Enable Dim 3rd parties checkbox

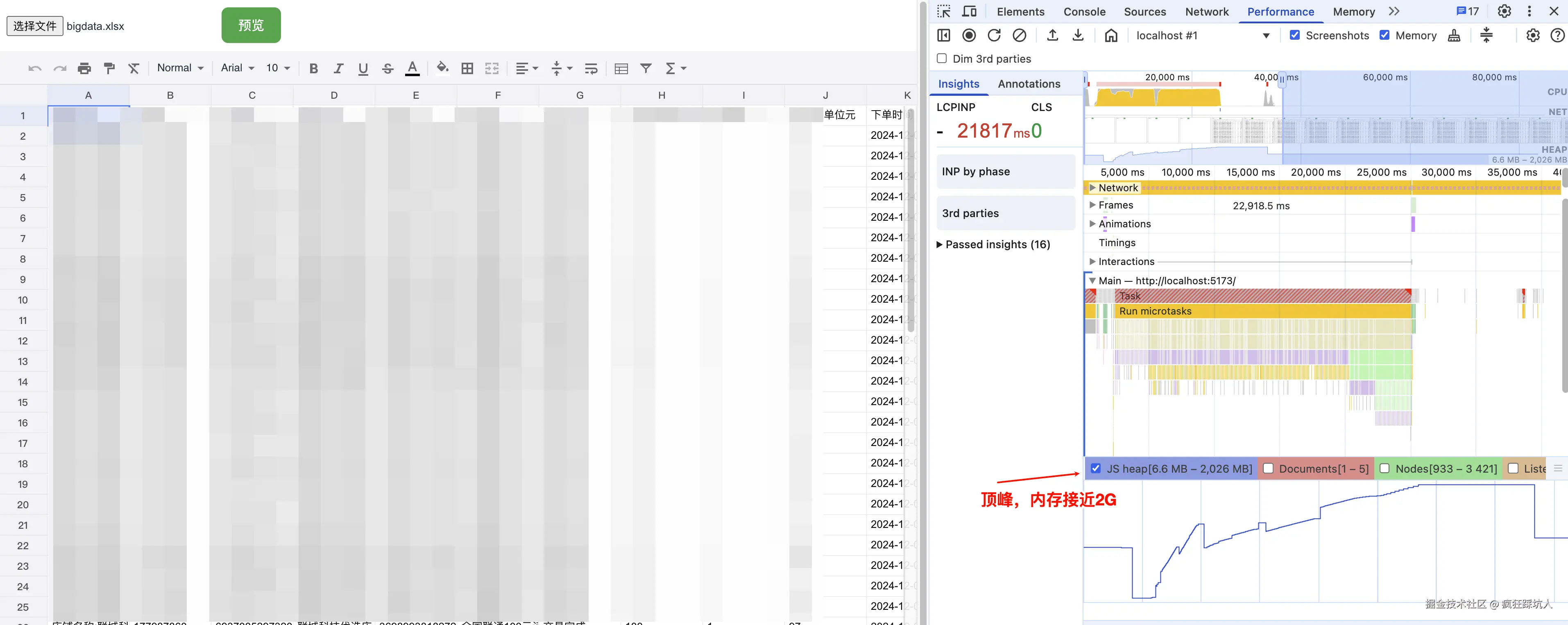click(x=942, y=59)
